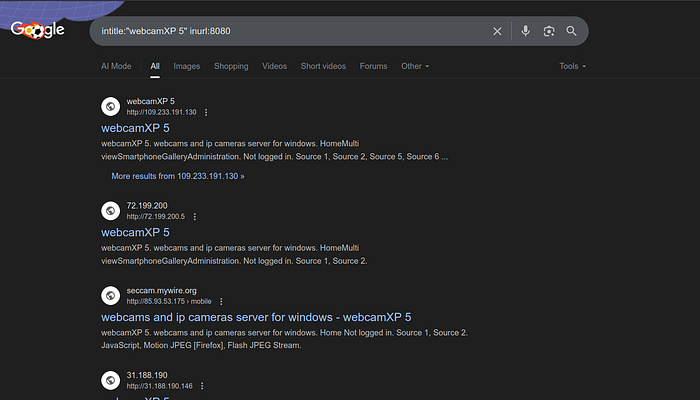Click the magnifying glass search button
Image resolution: width=700 pixels, height=400 pixels.
point(572,31)
